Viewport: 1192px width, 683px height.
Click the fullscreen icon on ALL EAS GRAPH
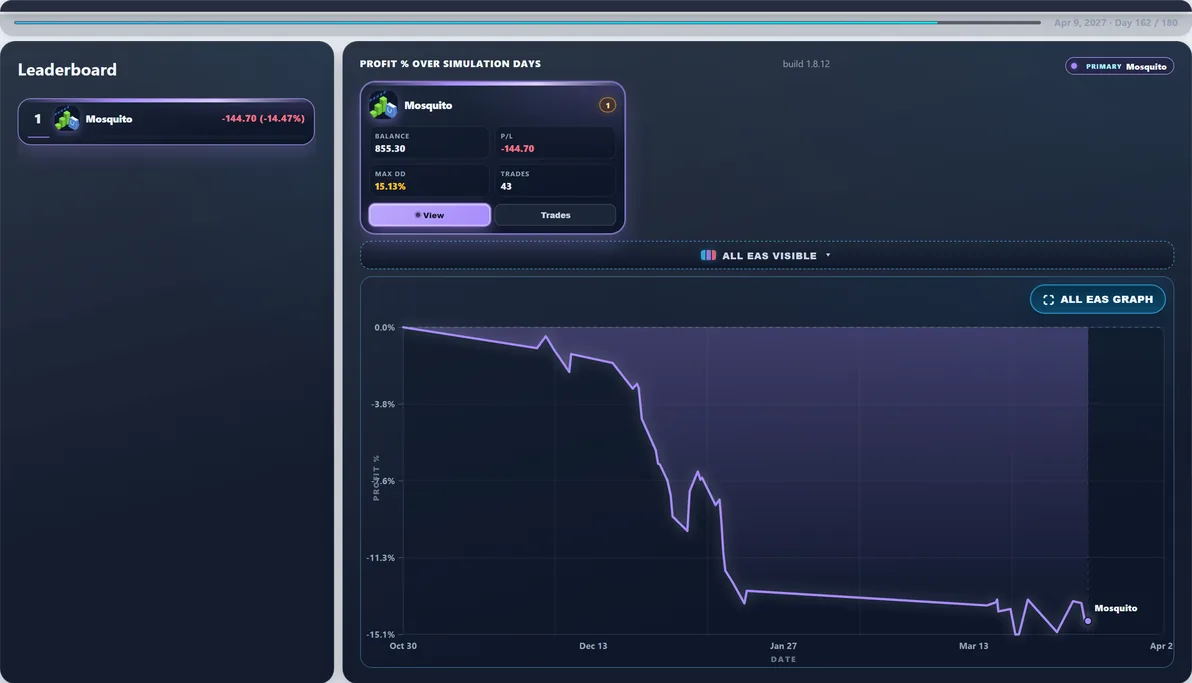point(1048,300)
